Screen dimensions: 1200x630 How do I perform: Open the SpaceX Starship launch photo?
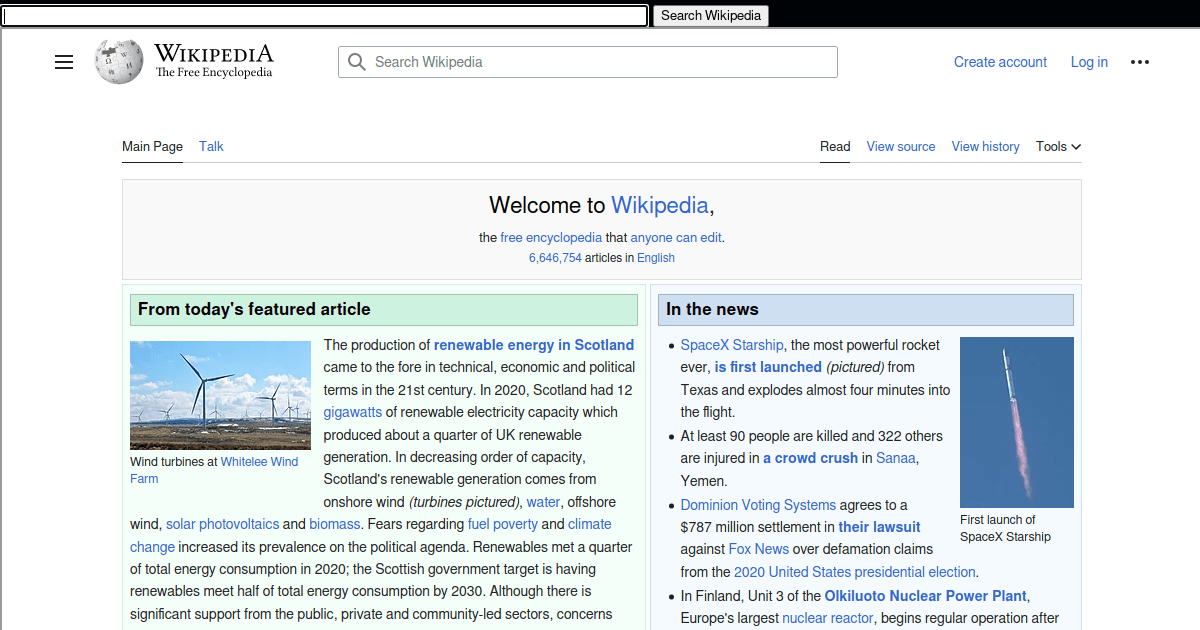click(x=1016, y=422)
